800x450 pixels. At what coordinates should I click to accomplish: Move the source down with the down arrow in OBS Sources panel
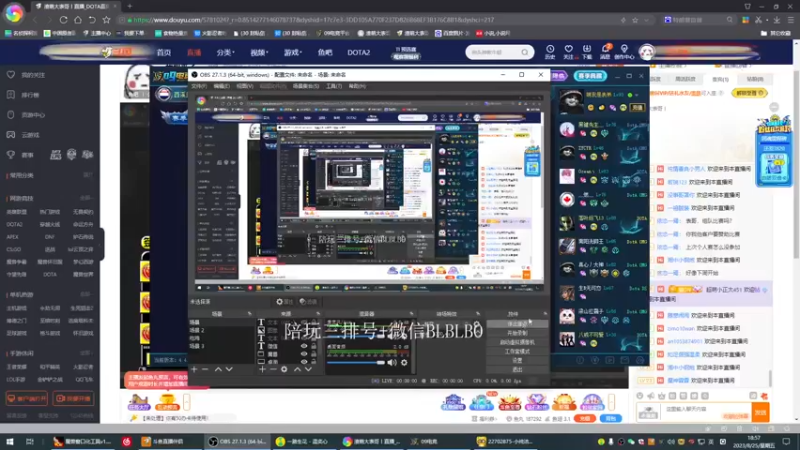click(x=308, y=369)
